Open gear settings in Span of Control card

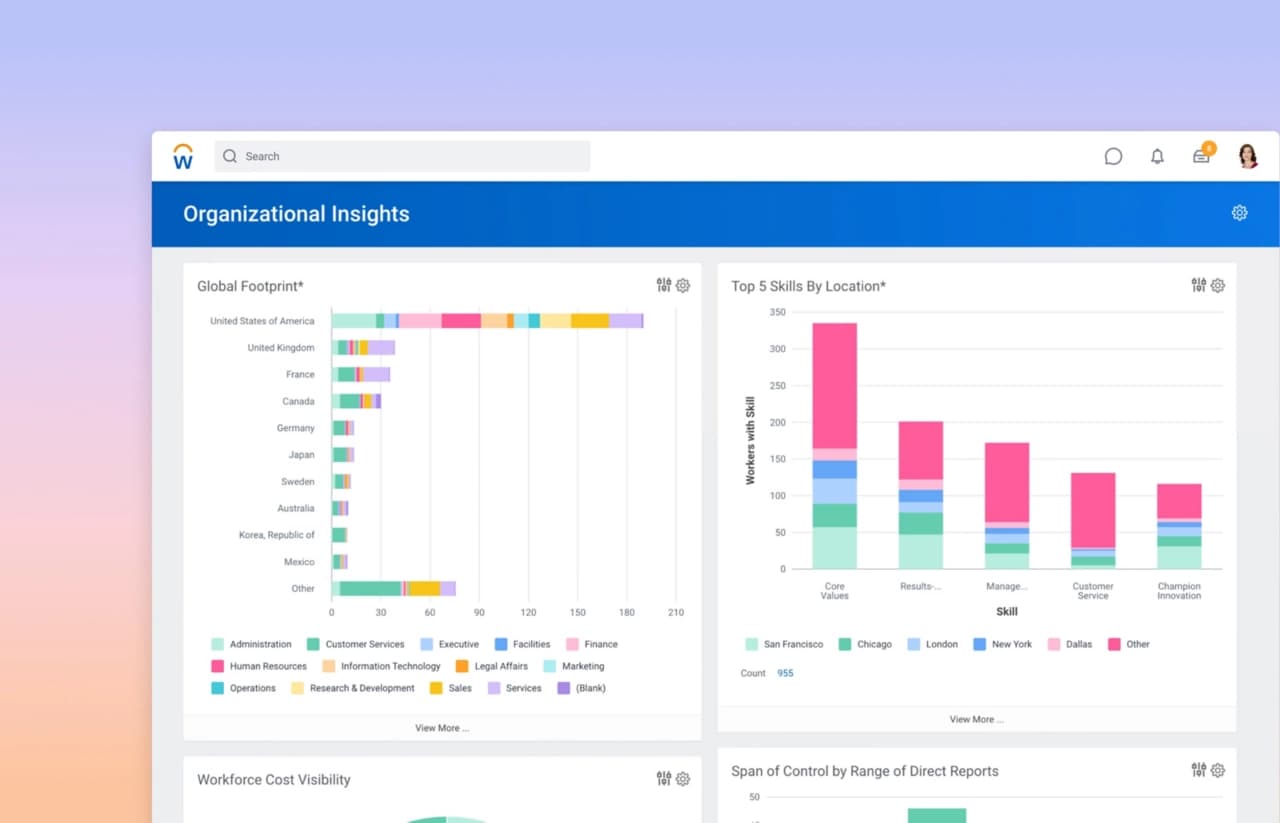click(1218, 770)
